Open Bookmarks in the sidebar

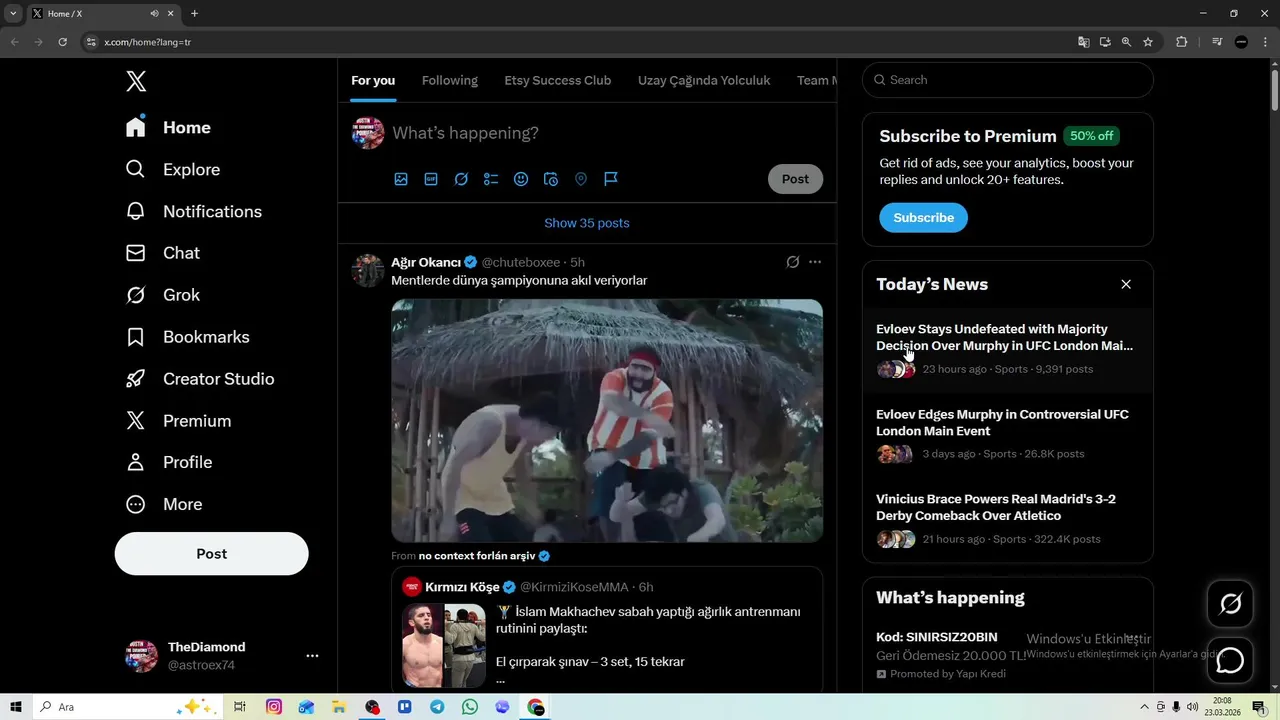point(187,337)
